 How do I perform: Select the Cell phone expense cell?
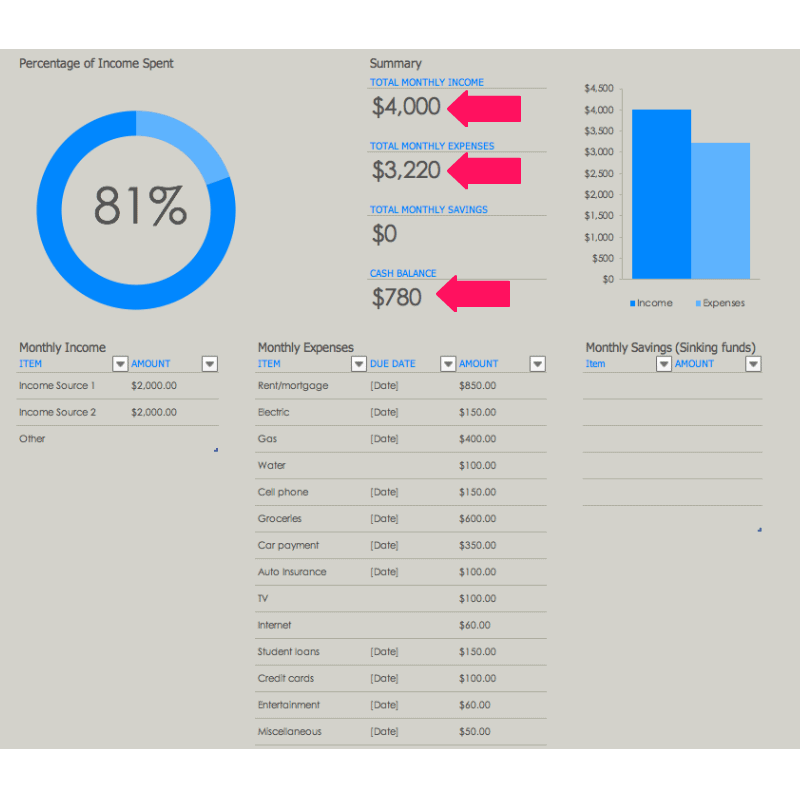point(283,492)
